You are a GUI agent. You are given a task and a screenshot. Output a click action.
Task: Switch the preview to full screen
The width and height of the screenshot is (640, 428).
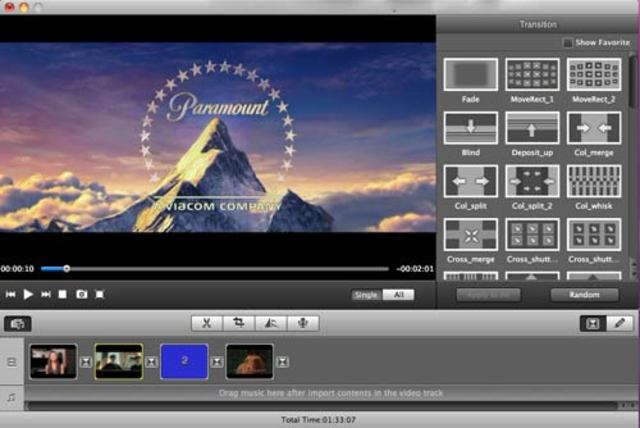(100, 294)
